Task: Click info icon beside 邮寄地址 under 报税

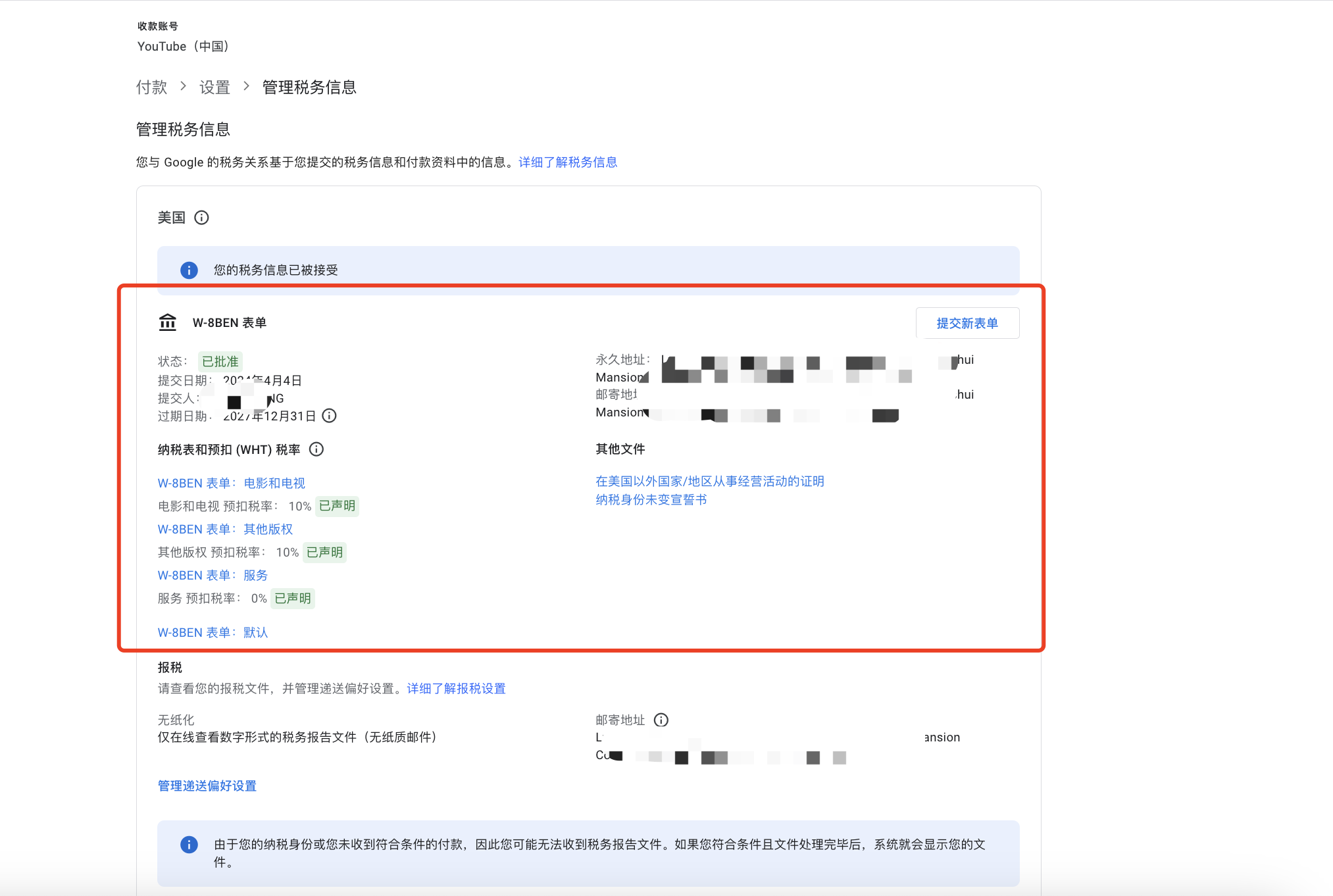Action: (661, 720)
